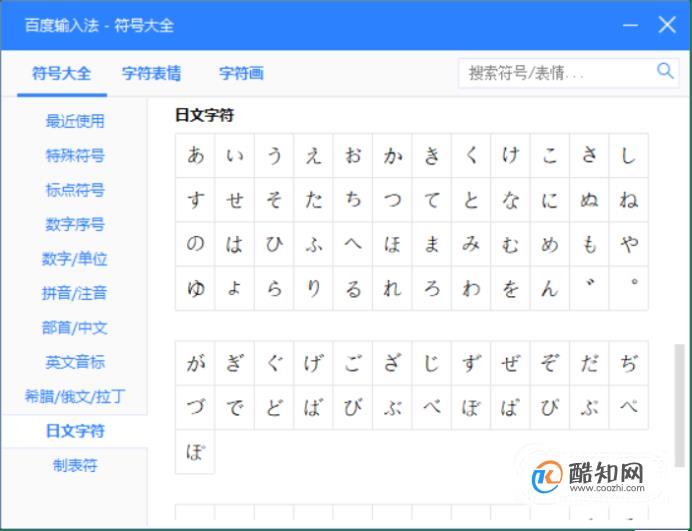Select the ど character cell
692x531 pixels.
pos(274,407)
